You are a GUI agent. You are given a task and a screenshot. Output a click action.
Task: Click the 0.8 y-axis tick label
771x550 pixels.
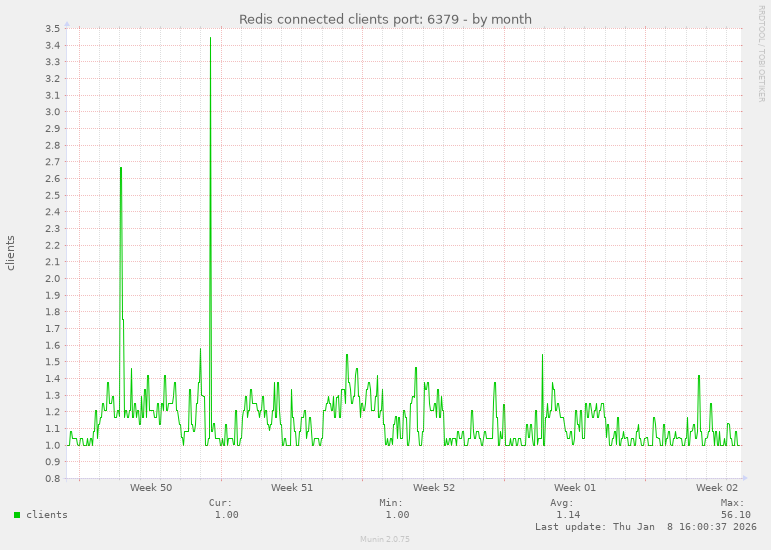click(52, 478)
